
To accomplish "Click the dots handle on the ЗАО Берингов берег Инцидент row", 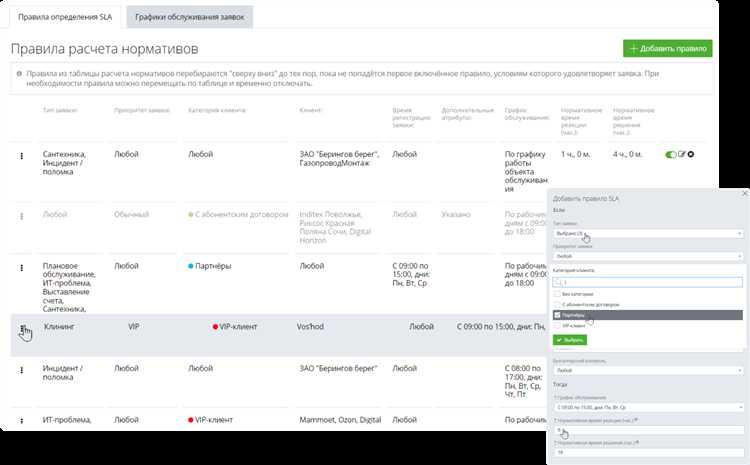I will pyautogui.click(x=22, y=370).
